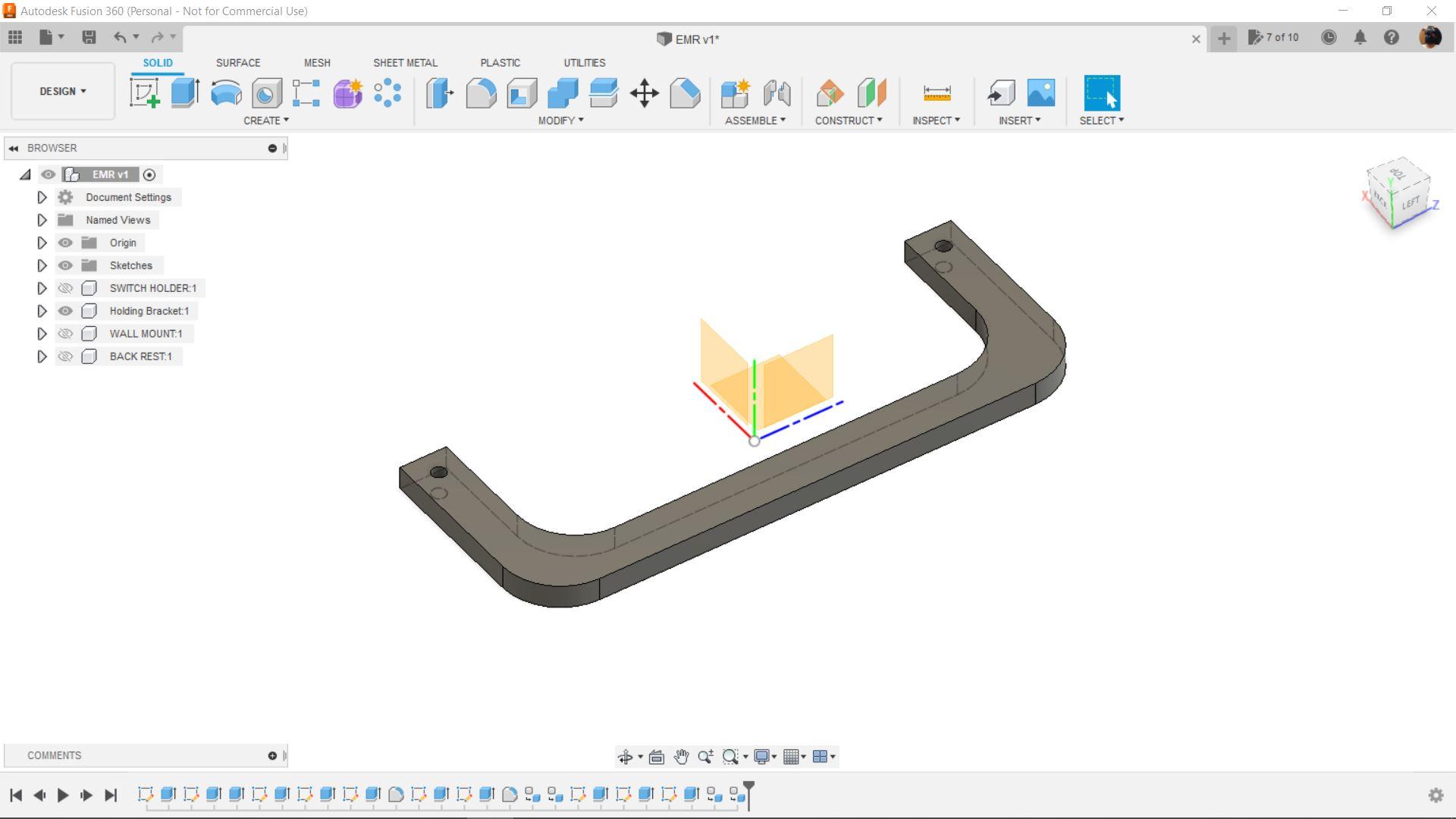Image resolution: width=1456 pixels, height=819 pixels.
Task: Open the MODIFY dropdown menu
Action: pyautogui.click(x=560, y=121)
